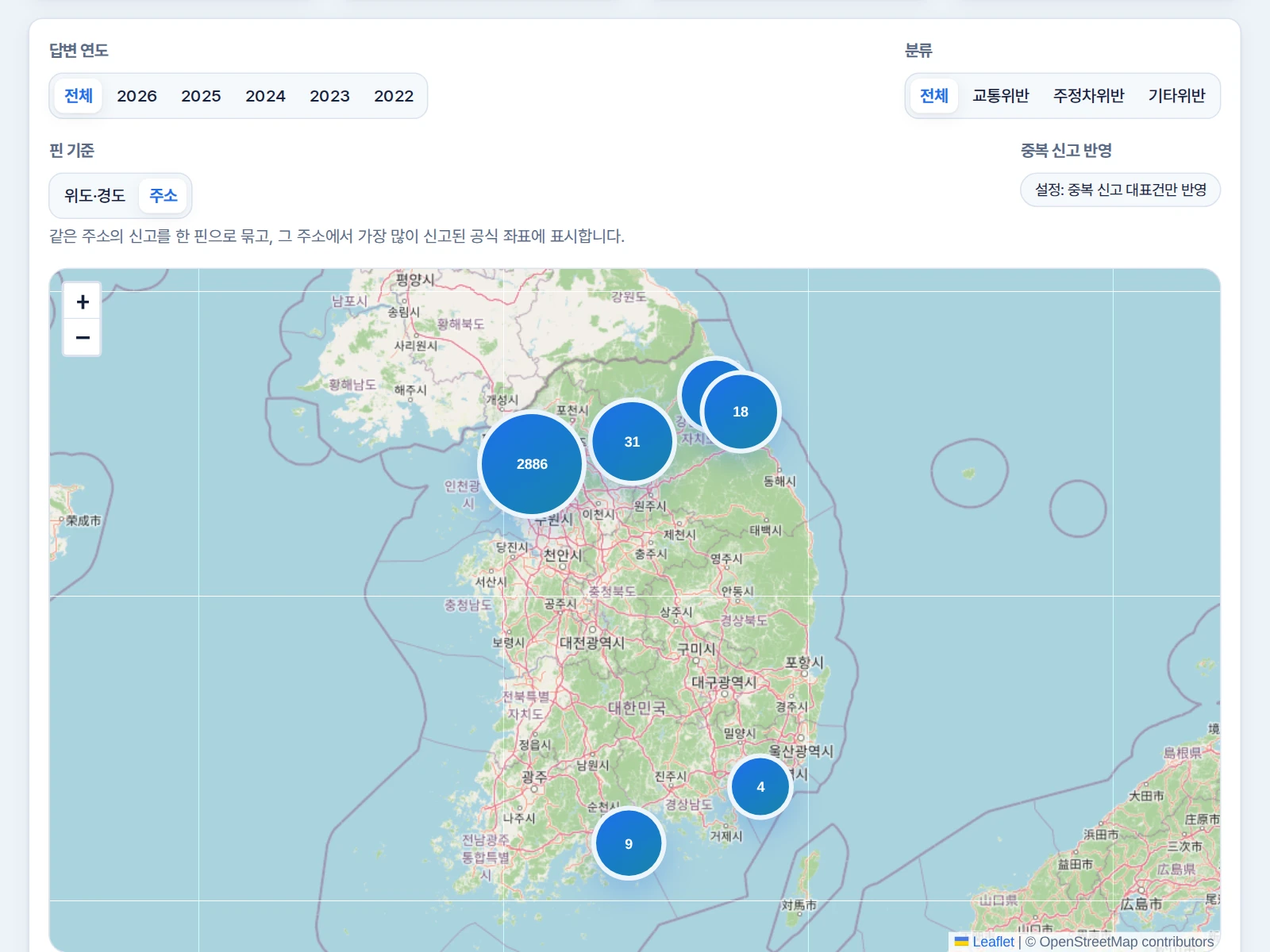Show only 교통위반 category
This screenshot has width=1270, height=952.
point(1001,96)
